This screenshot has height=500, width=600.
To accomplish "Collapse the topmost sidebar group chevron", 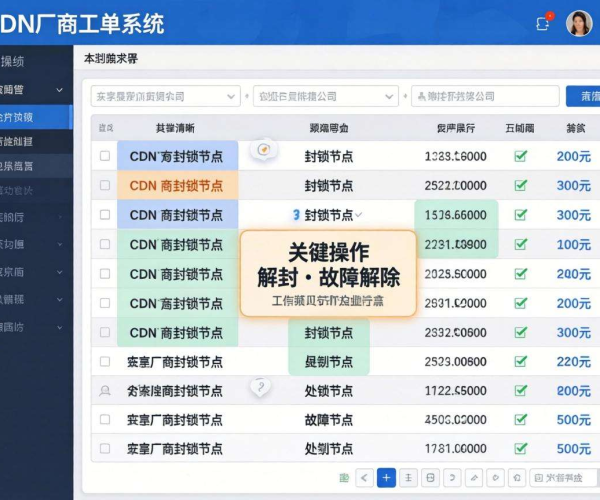I will click(59, 90).
